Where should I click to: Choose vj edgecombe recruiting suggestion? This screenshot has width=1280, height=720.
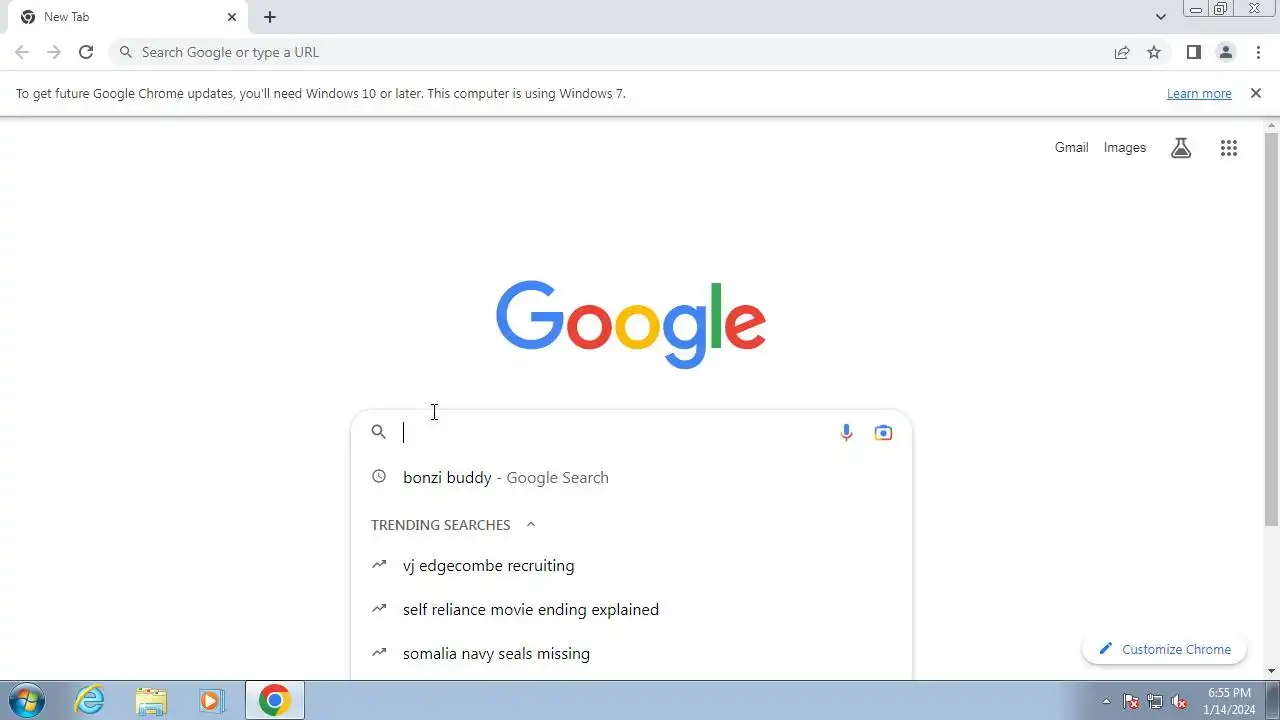pyautogui.click(x=631, y=565)
